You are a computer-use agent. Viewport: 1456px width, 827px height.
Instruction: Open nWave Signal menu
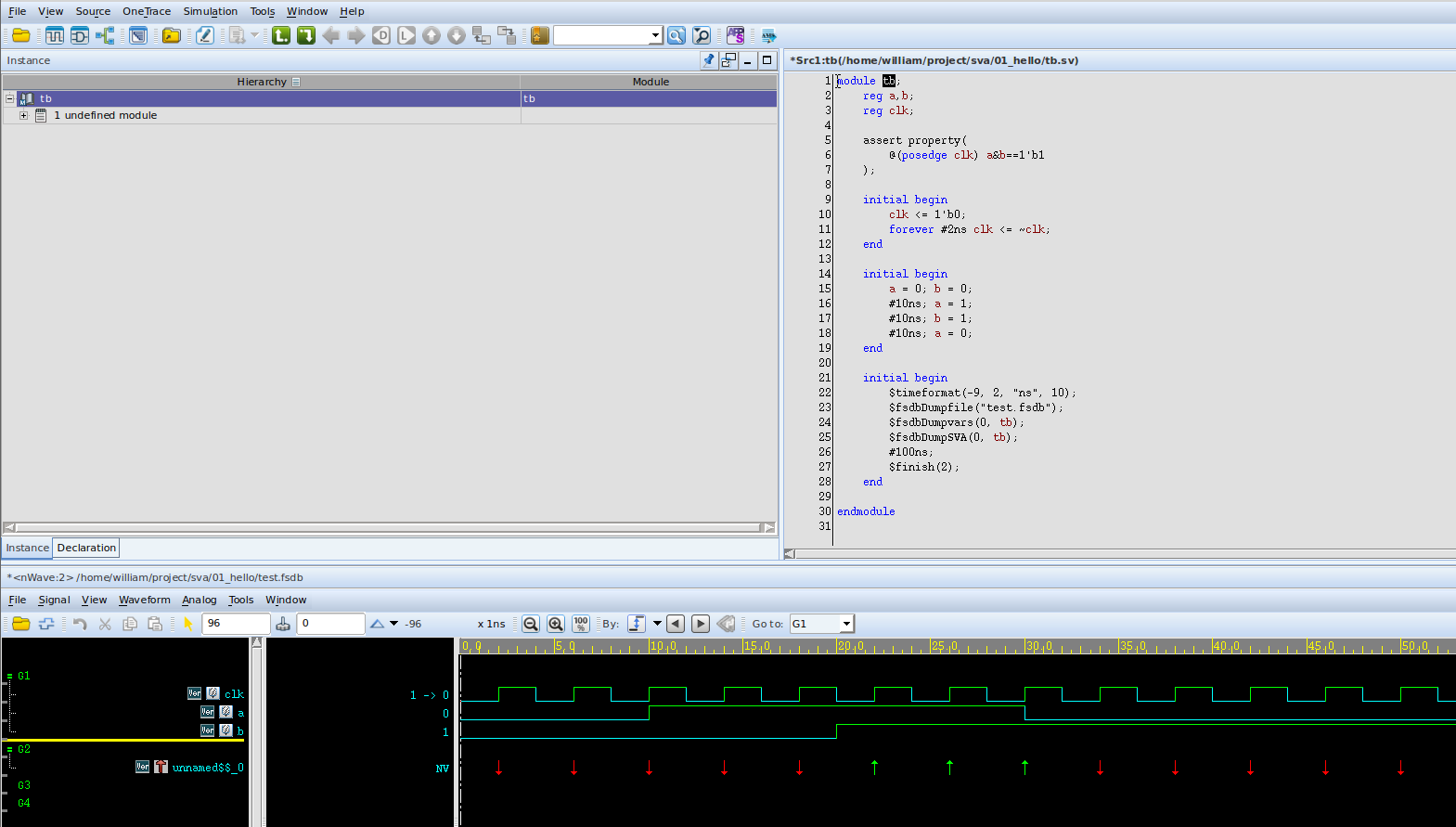(54, 600)
